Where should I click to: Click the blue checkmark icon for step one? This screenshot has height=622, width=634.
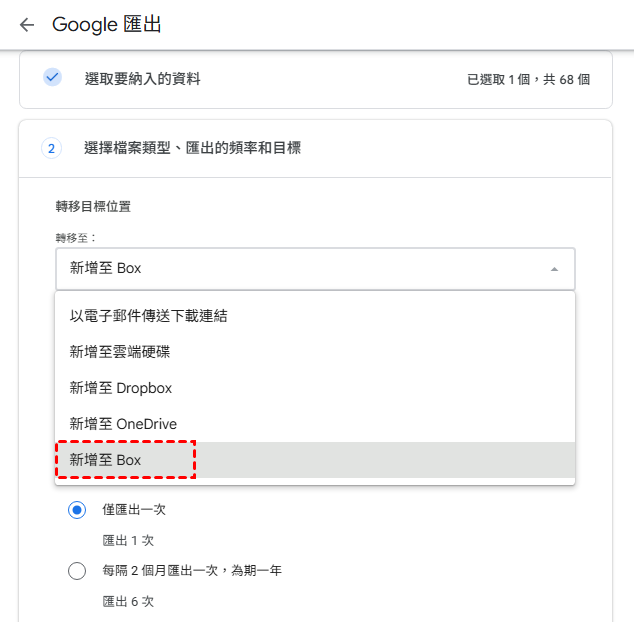(x=52, y=77)
